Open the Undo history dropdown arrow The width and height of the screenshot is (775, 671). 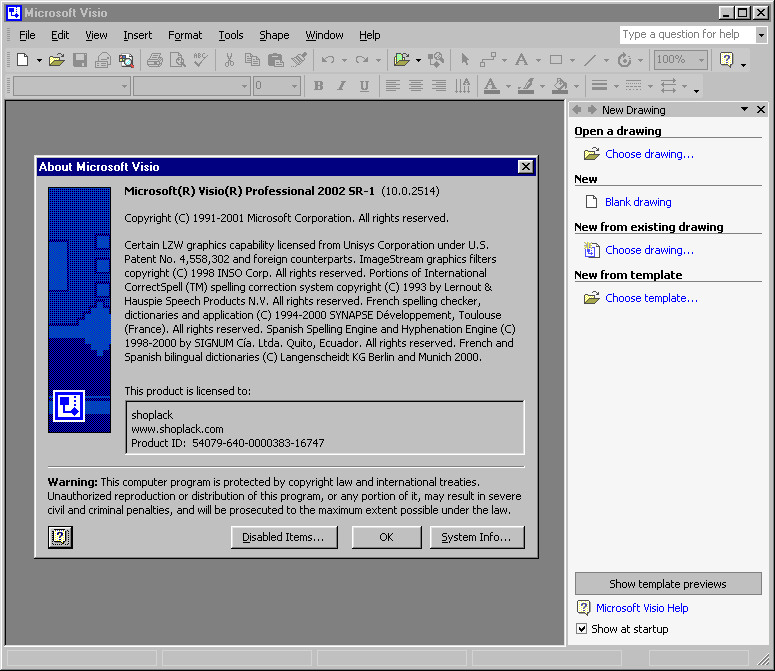click(344, 60)
